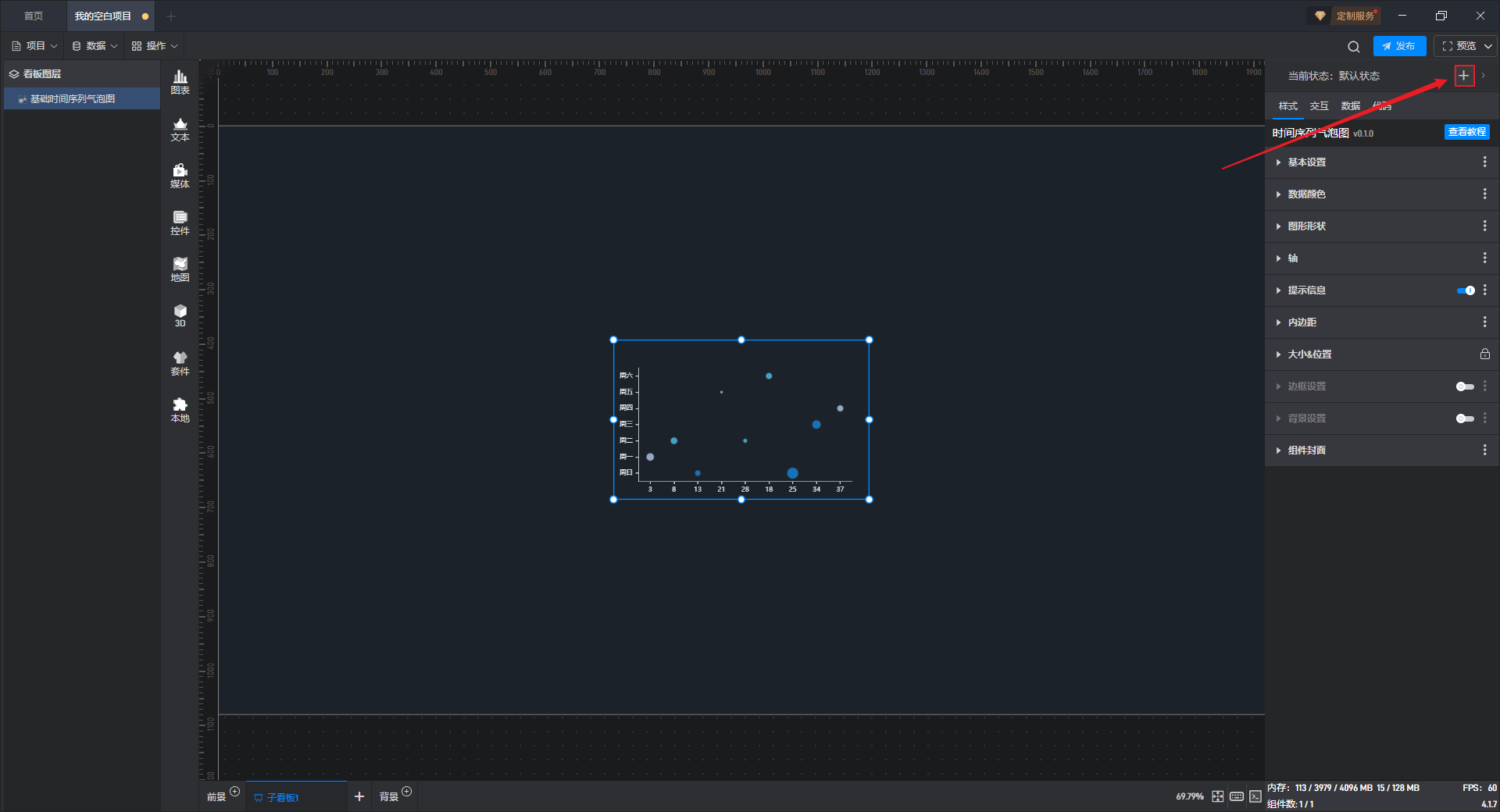This screenshot has height=812, width=1500.
Task: Open the 媒体 media component panel
Action: click(180, 176)
